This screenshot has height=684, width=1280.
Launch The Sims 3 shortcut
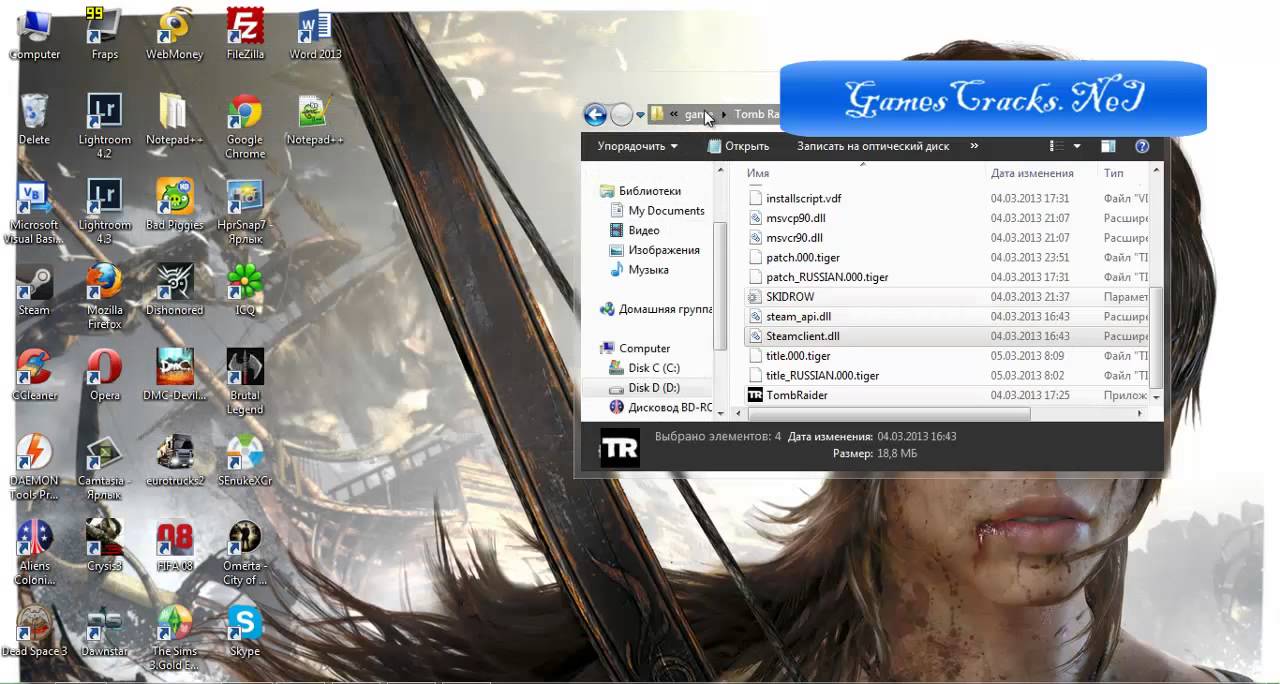[174, 638]
